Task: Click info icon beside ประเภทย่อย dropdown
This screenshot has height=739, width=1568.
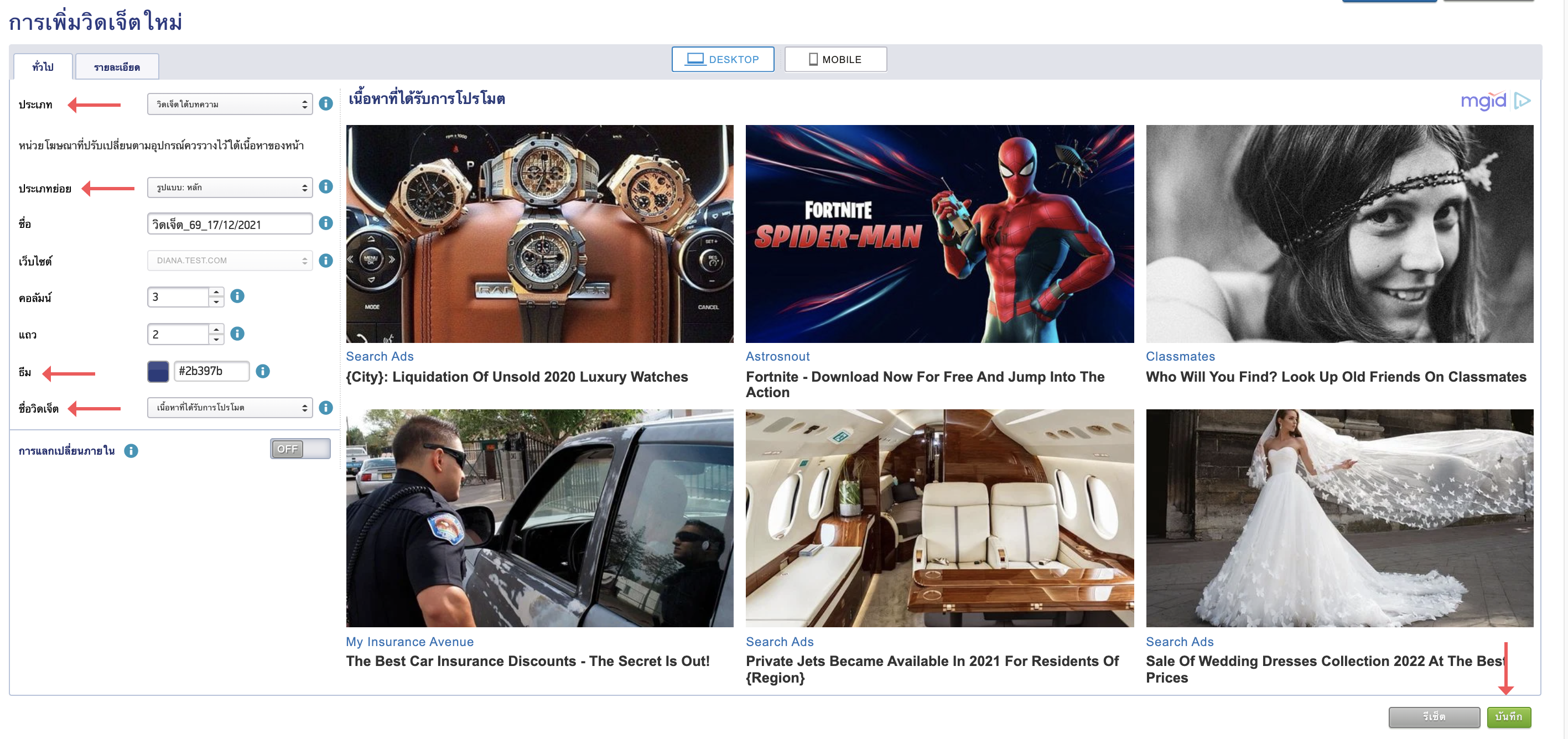Action: pyautogui.click(x=326, y=187)
